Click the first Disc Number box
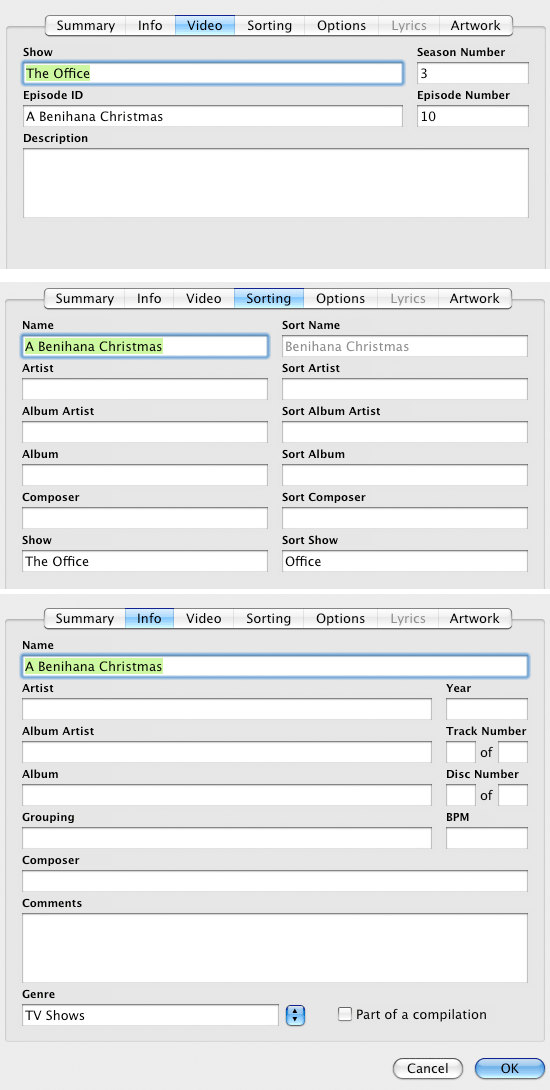Image resolution: width=550 pixels, height=1090 pixels. pyautogui.click(x=460, y=795)
